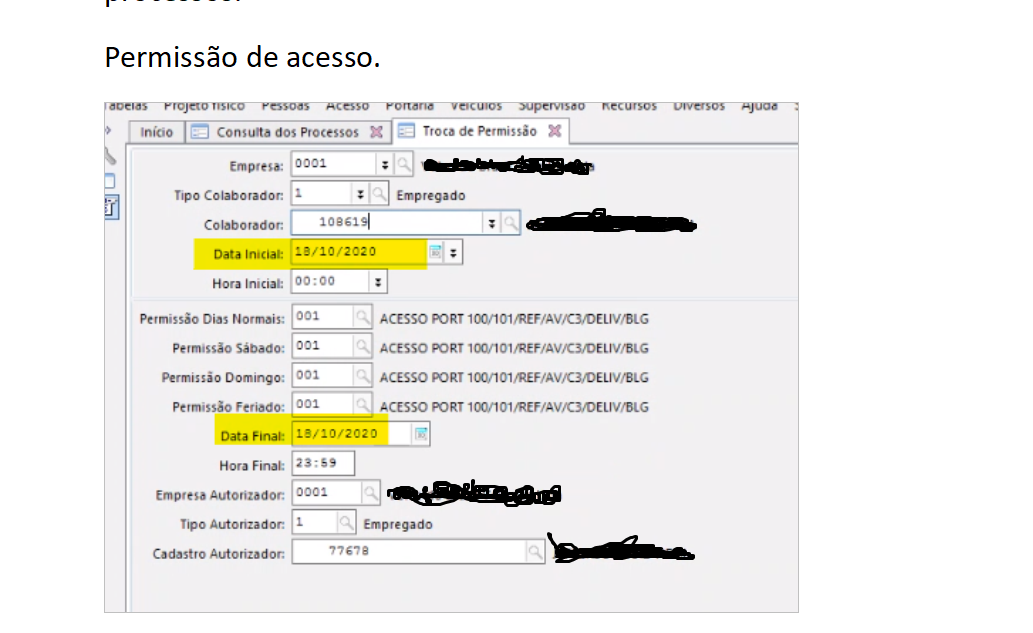
Task: Click the Permissão Feriado code field
Action: coord(320,405)
